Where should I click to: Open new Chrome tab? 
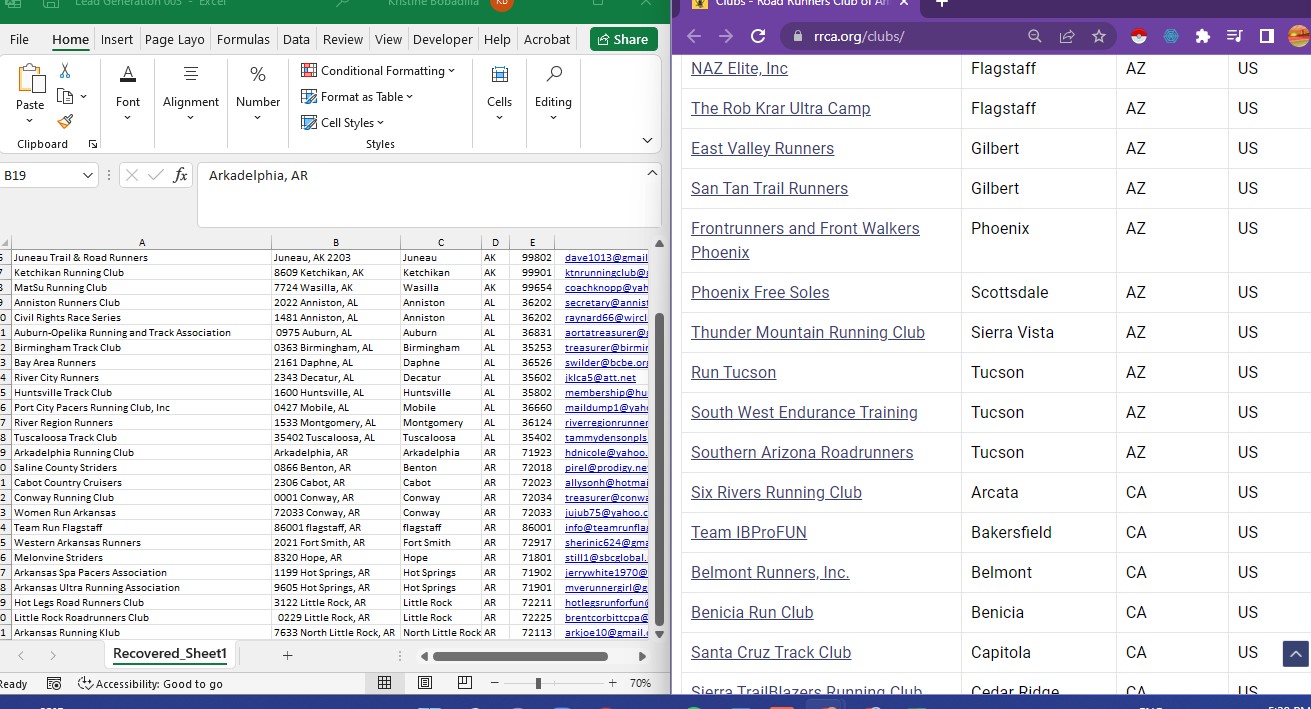(941, 4)
